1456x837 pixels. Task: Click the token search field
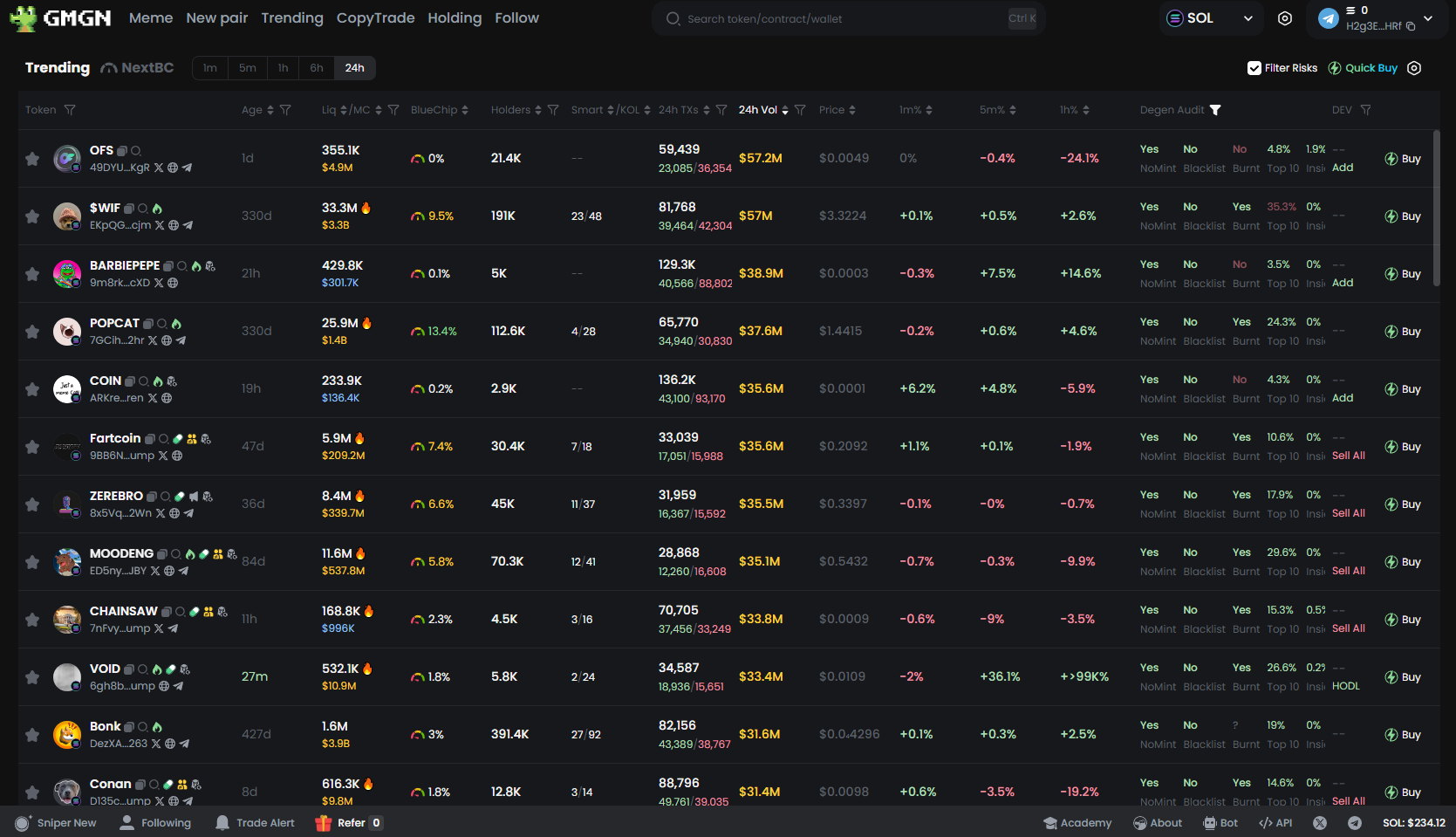point(849,18)
